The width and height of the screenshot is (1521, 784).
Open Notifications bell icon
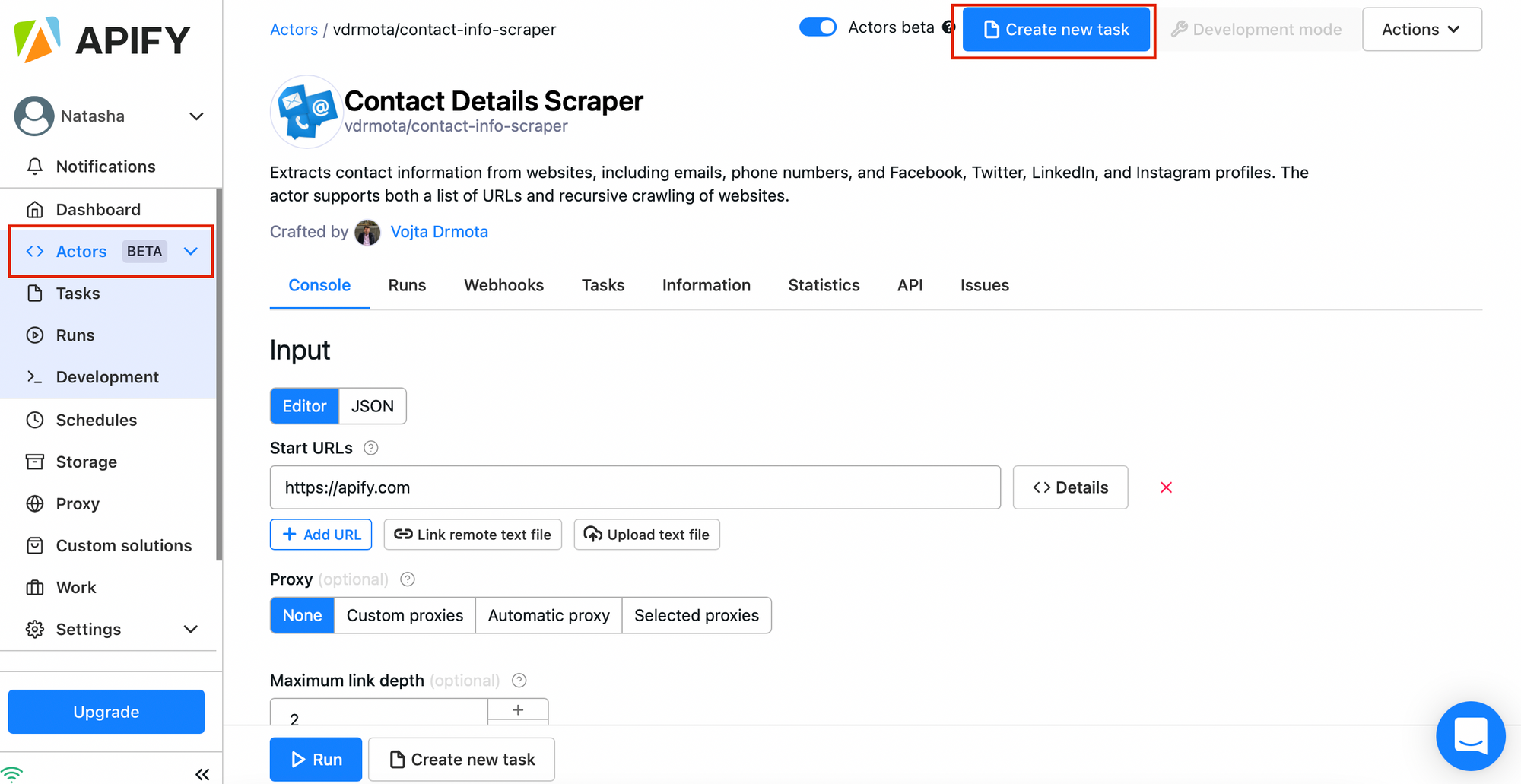[x=35, y=167]
